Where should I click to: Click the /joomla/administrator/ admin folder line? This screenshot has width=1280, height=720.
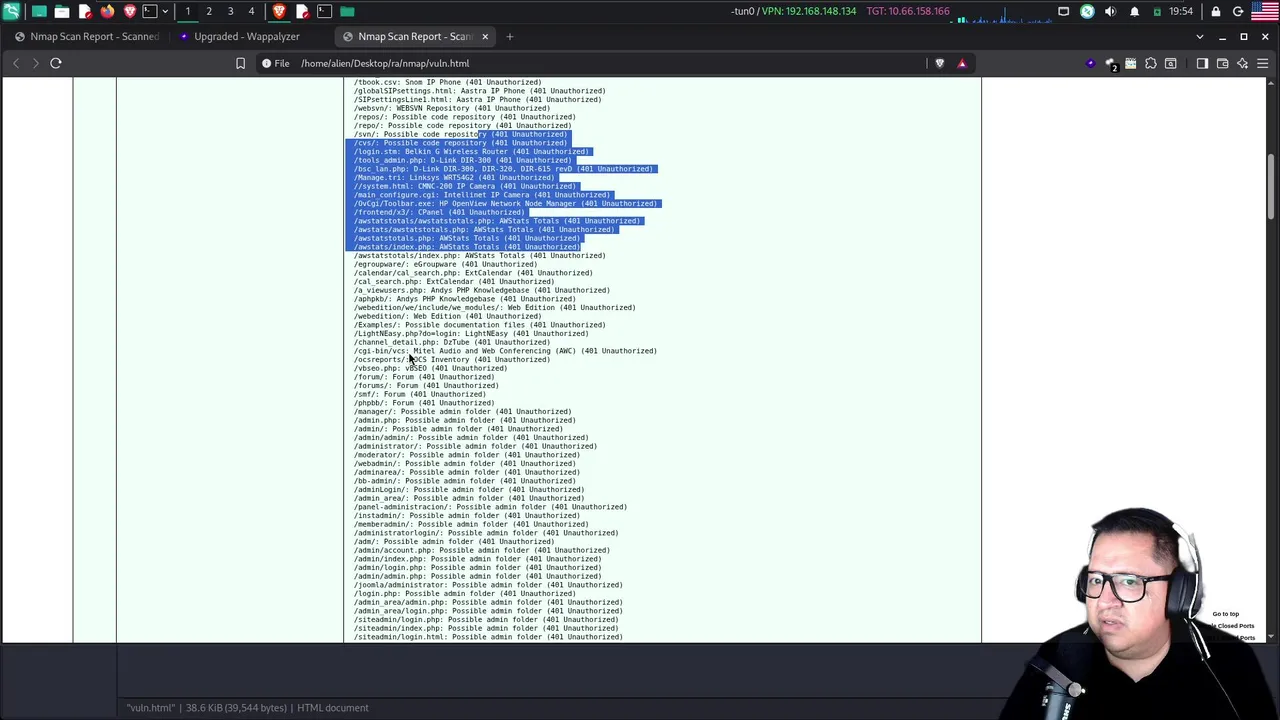(488, 585)
